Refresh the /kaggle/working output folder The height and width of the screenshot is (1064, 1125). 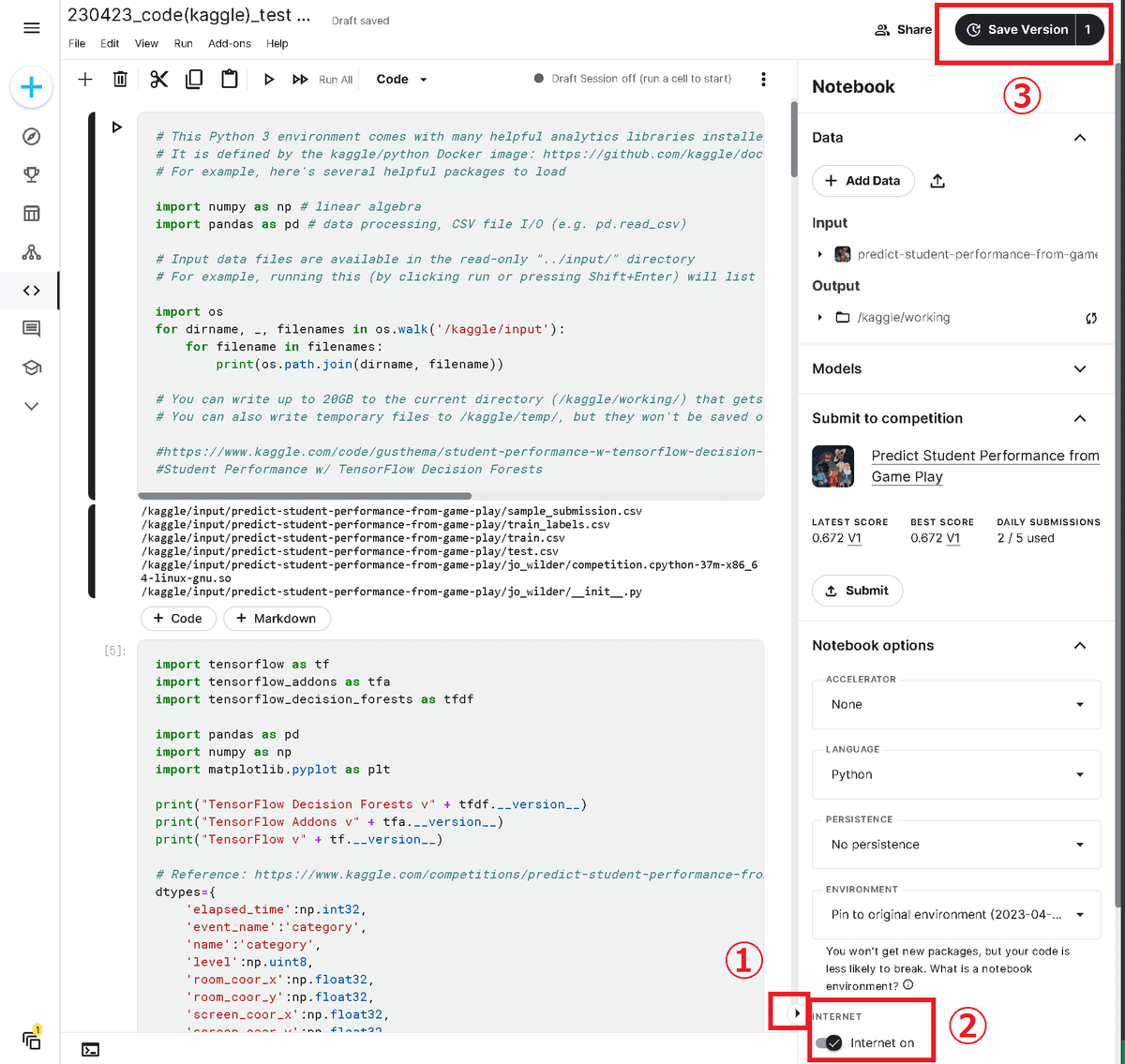(1090, 318)
